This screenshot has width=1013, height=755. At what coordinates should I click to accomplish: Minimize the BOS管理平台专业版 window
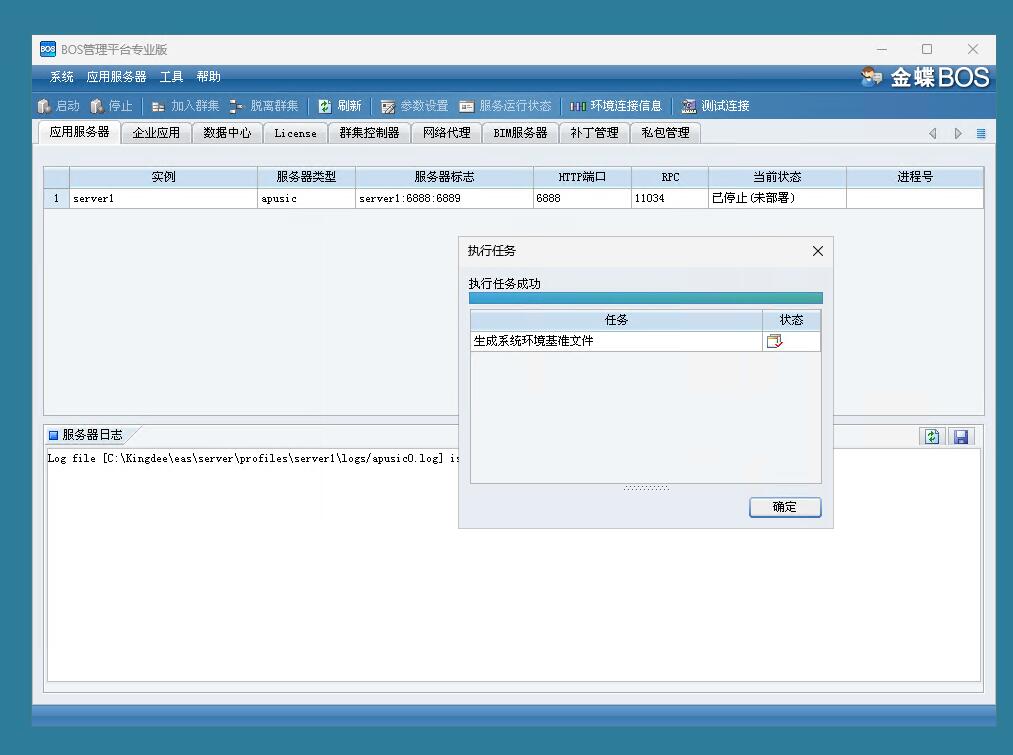pyautogui.click(x=882, y=49)
